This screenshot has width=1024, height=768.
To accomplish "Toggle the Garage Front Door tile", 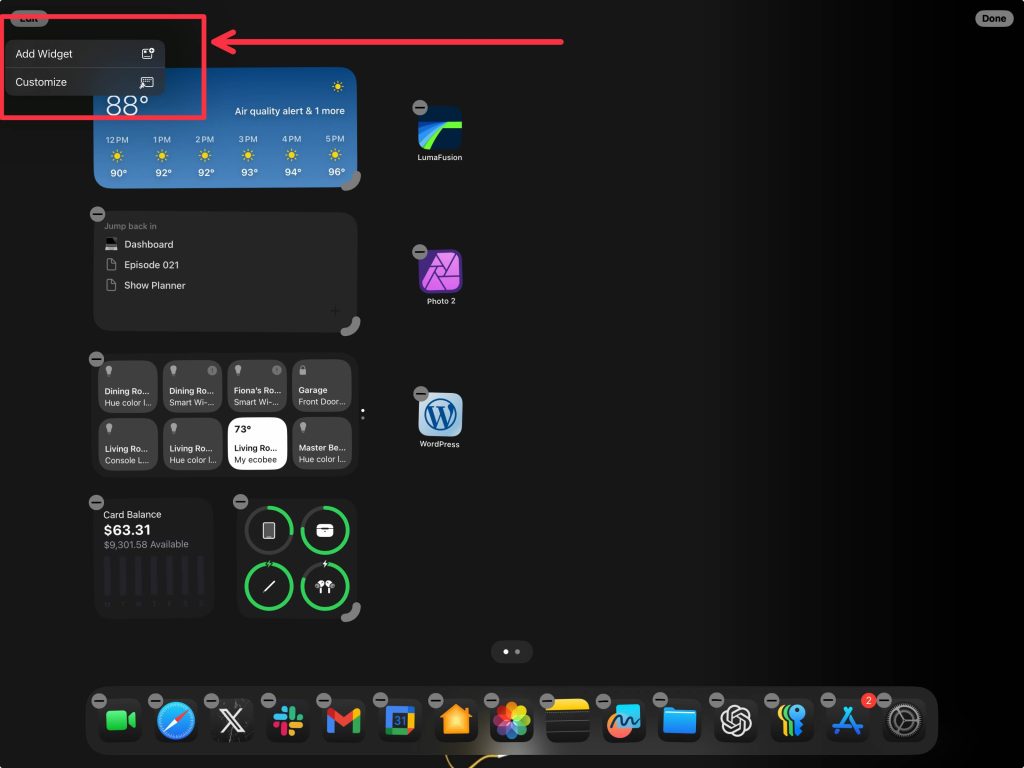I will point(322,386).
